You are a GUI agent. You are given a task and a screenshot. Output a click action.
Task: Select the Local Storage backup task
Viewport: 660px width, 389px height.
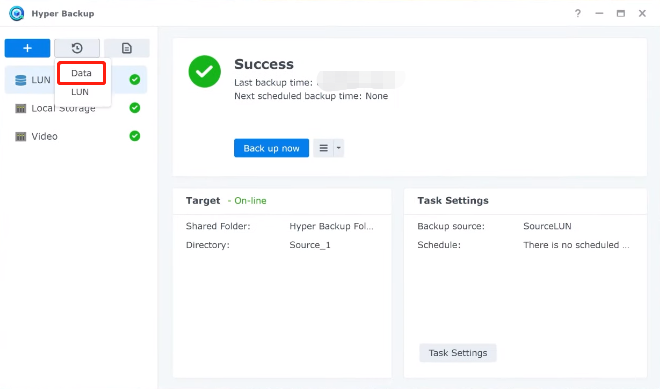[76, 108]
